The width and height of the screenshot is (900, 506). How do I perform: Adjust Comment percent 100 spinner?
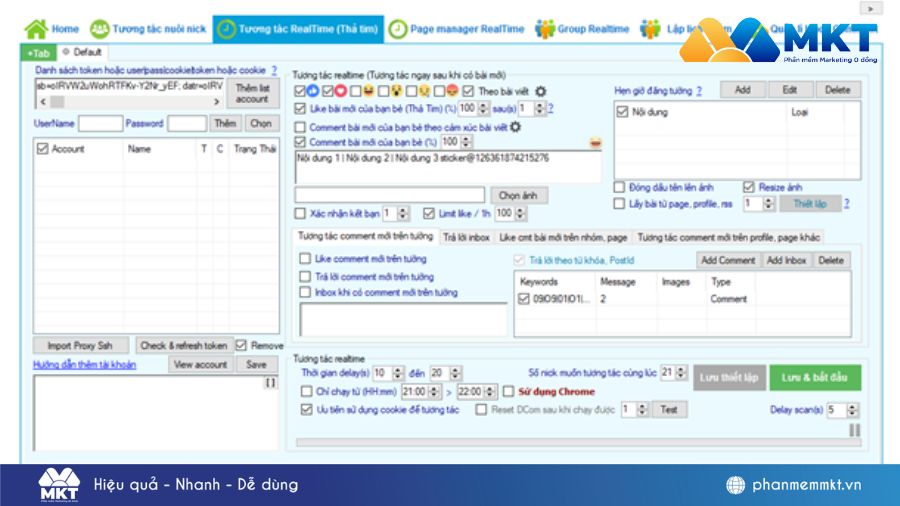click(466, 142)
